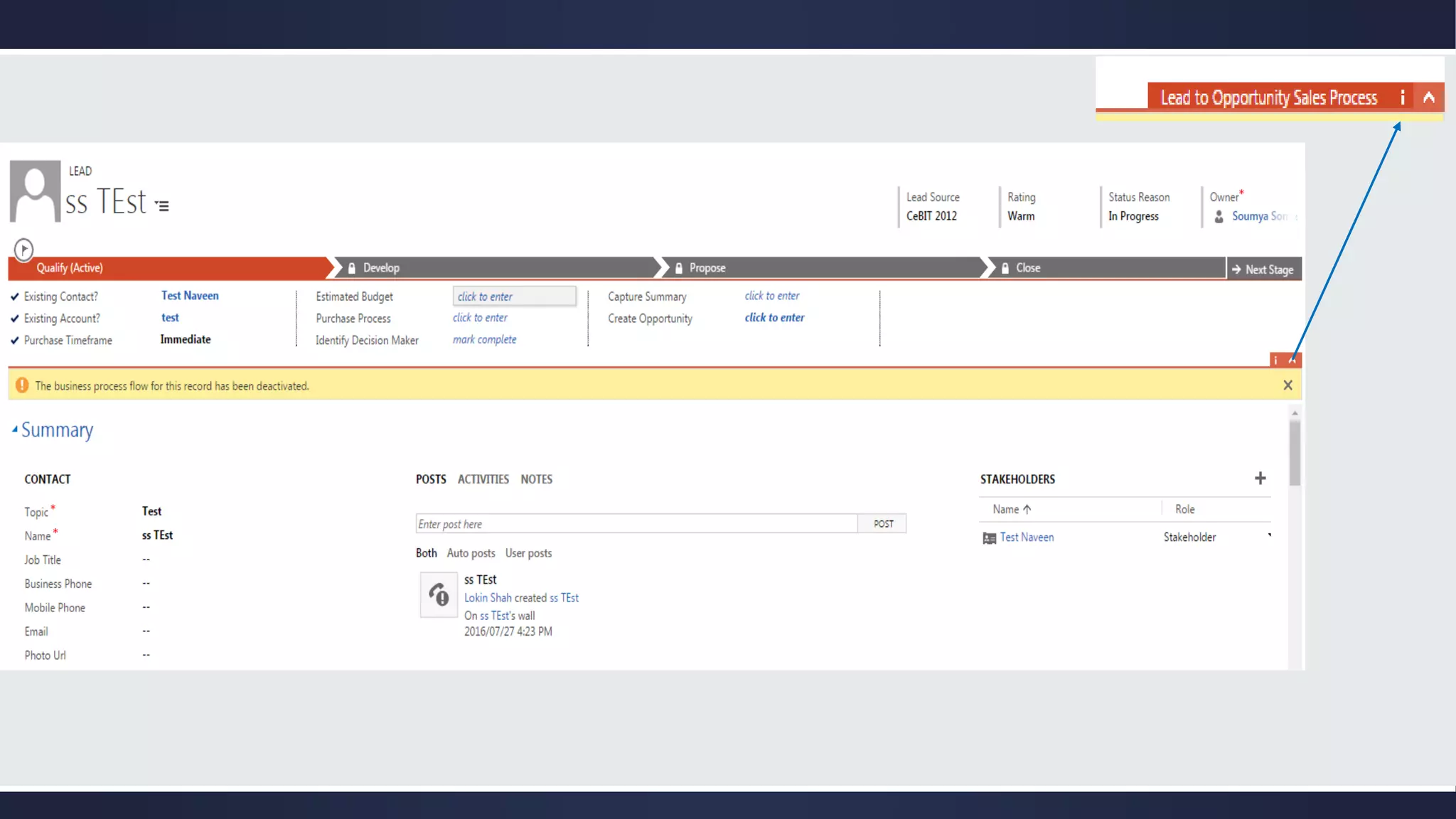Open the record menu next to ss TEst
Image resolution: width=1456 pixels, height=819 pixels.
point(163,206)
